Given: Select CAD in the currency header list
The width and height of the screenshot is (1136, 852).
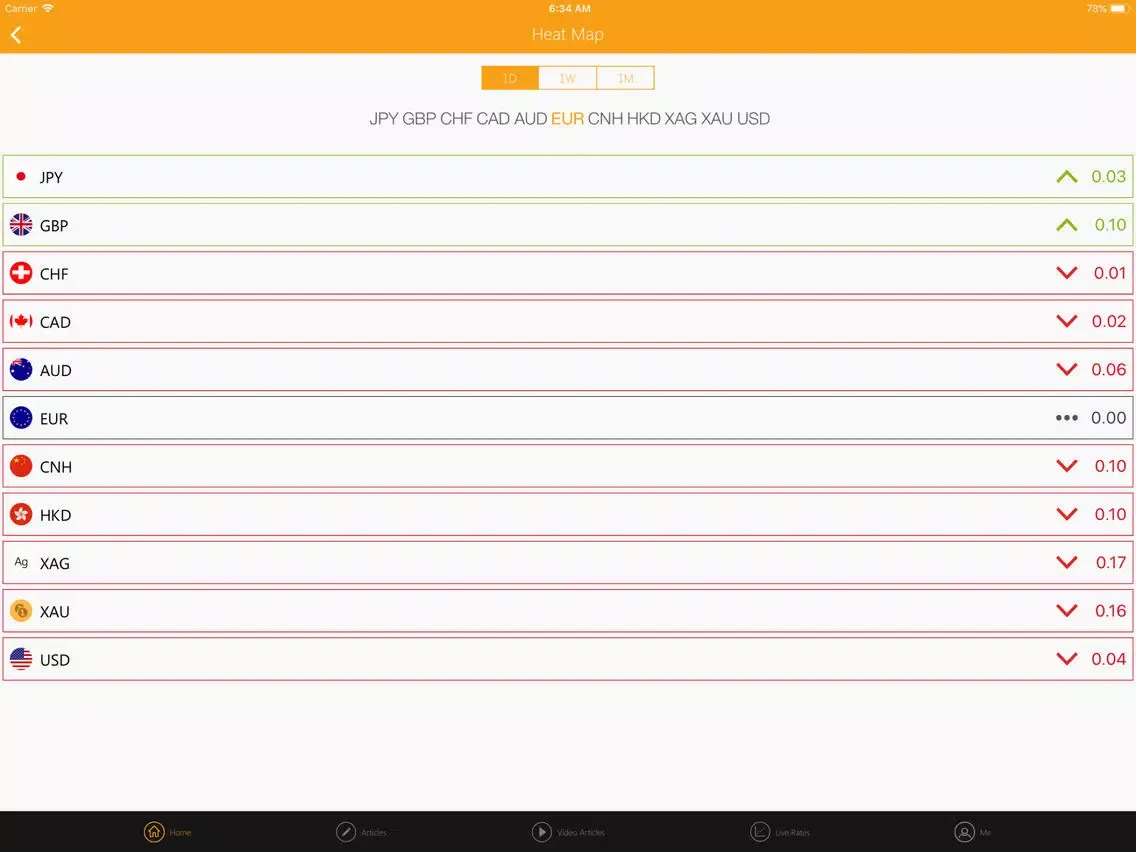Looking at the screenshot, I should tap(493, 119).
